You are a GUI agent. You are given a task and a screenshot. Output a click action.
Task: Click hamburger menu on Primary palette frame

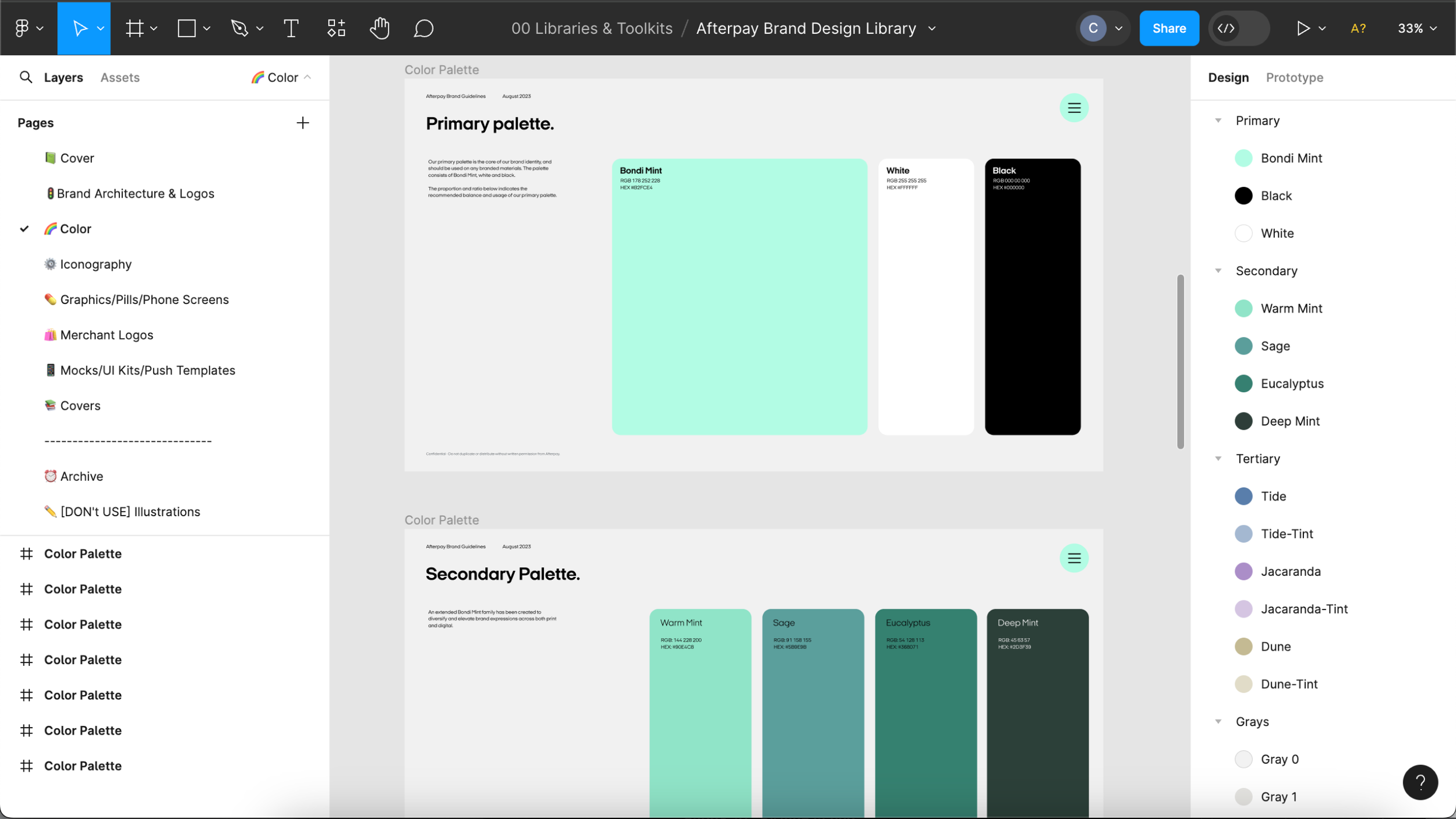[x=1073, y=108]
